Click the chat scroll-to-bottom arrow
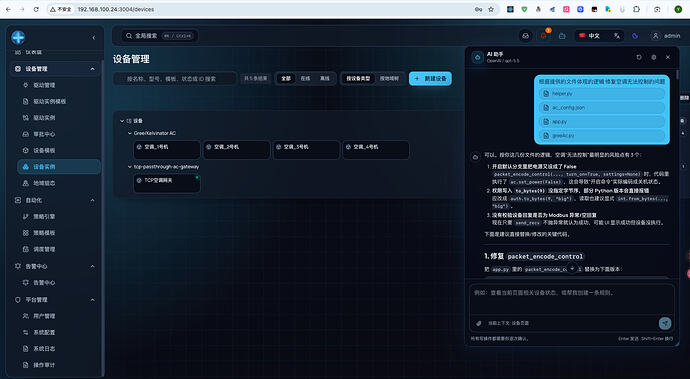Screen dimensions: 690x379 pyautogui.click(x=572, y=268)
